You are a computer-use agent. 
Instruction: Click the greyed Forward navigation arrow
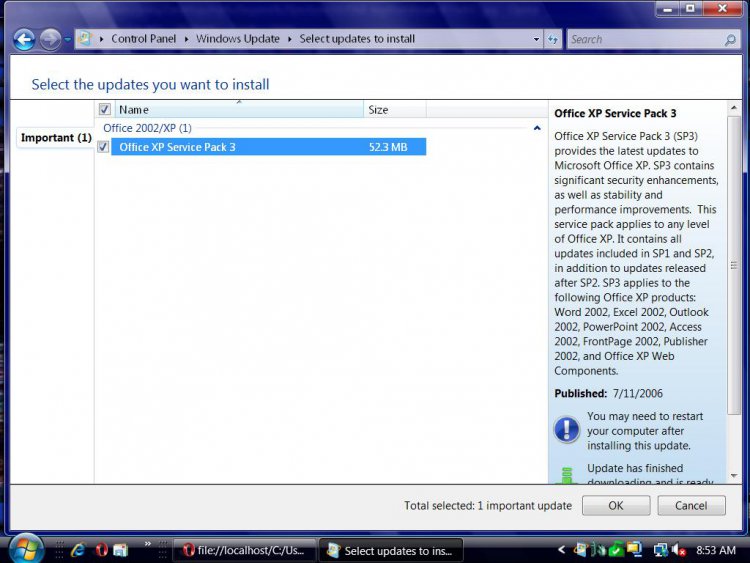(50, 39)
